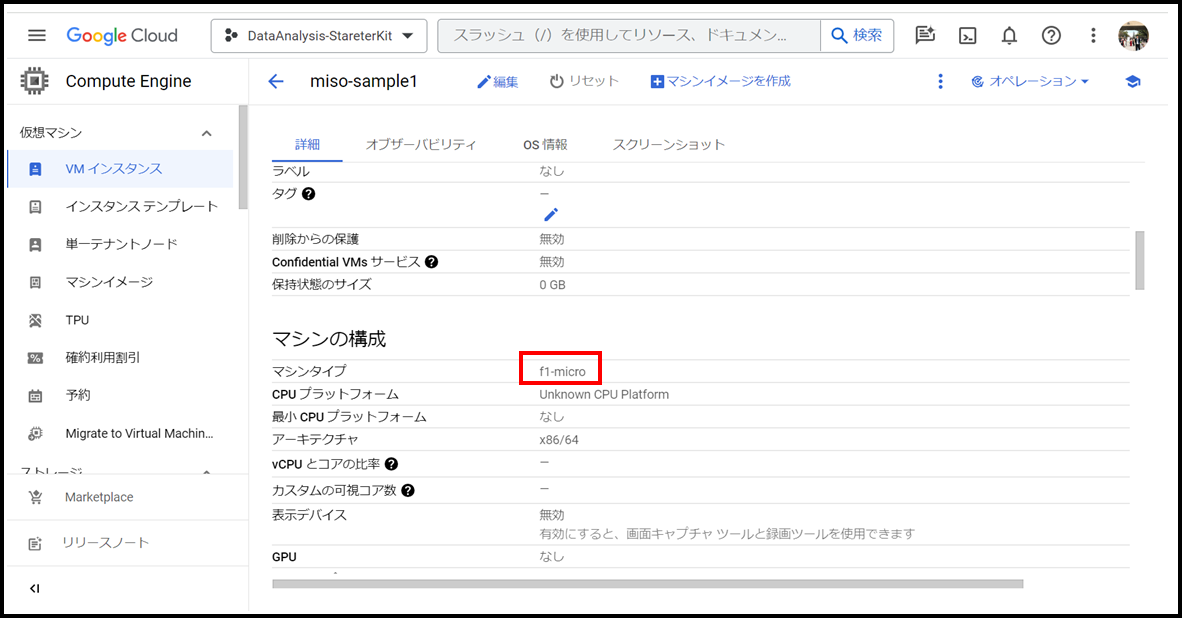The image size is (1182, 618).
Task: Open the notifications bell
Action: pyautogui.click(x=1009, y=36)
